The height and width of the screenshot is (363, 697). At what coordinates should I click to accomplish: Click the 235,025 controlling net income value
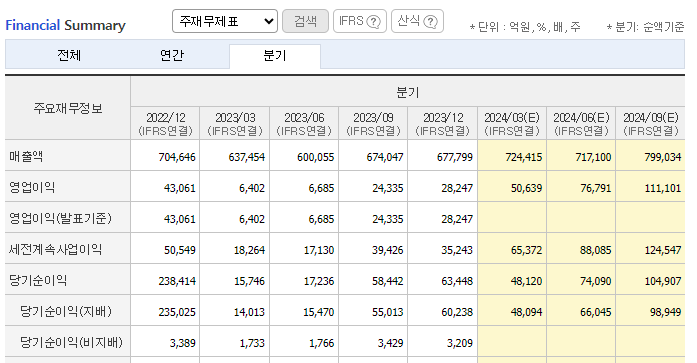coord(177,312)
